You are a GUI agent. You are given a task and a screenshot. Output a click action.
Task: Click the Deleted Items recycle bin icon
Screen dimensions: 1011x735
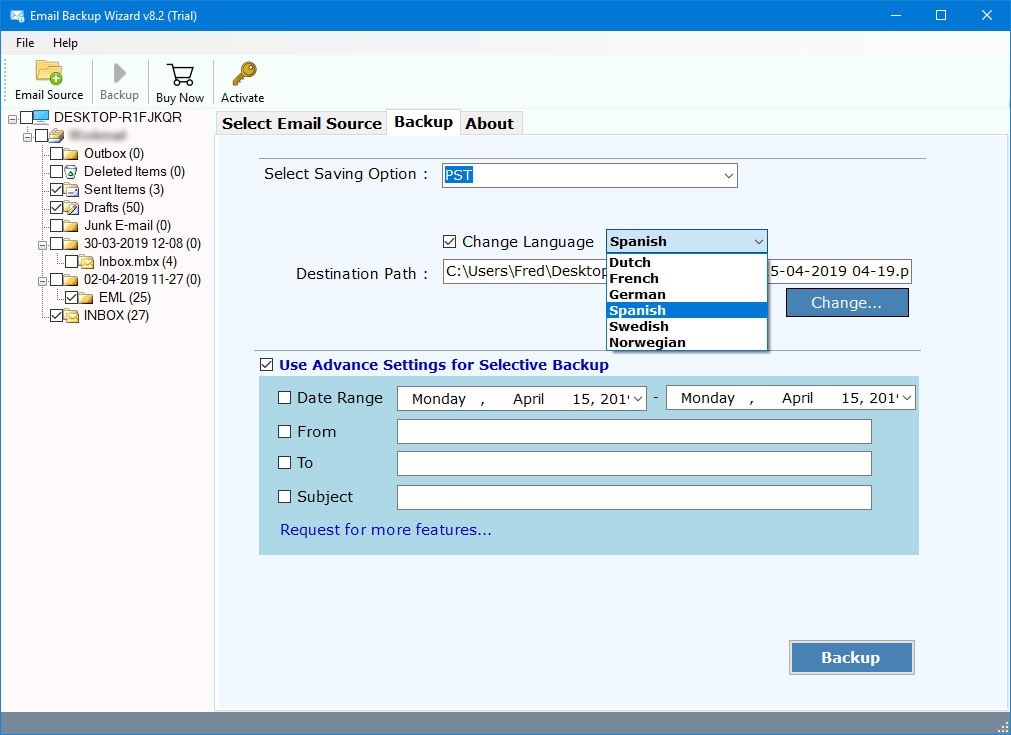[71, 172]
